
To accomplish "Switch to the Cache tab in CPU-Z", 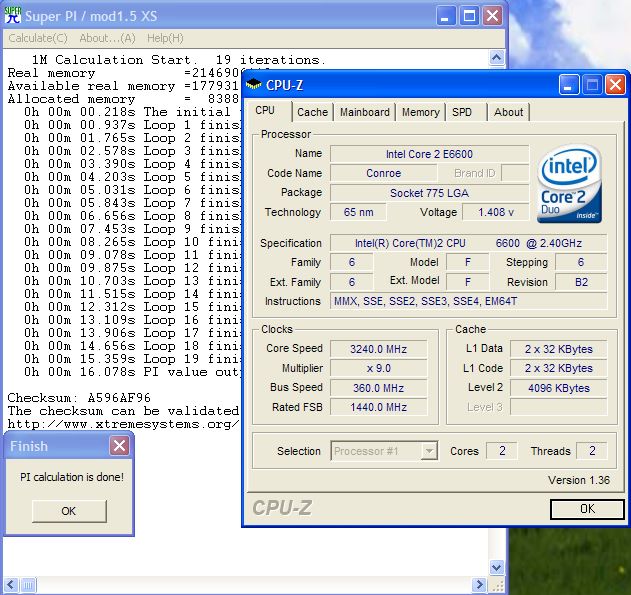I will click(312, 112).
